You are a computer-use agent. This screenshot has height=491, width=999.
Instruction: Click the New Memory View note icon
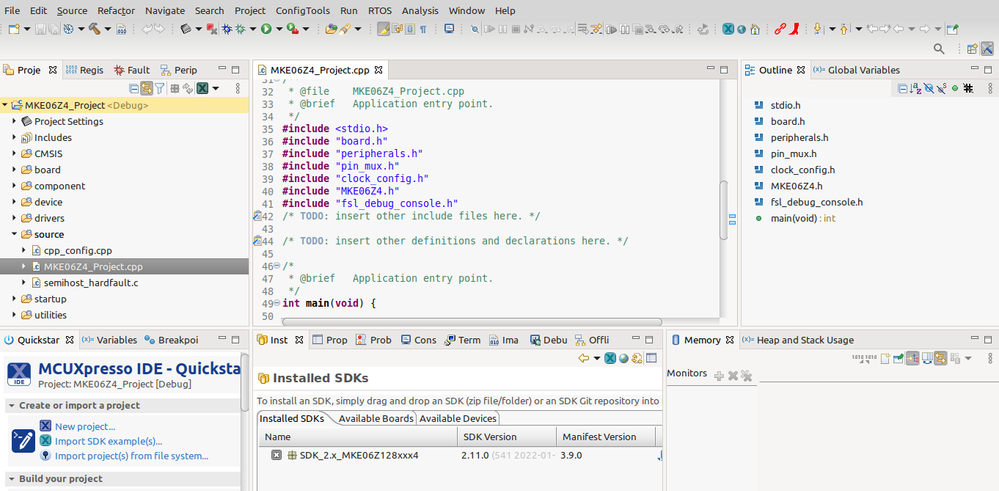point(886,359)
